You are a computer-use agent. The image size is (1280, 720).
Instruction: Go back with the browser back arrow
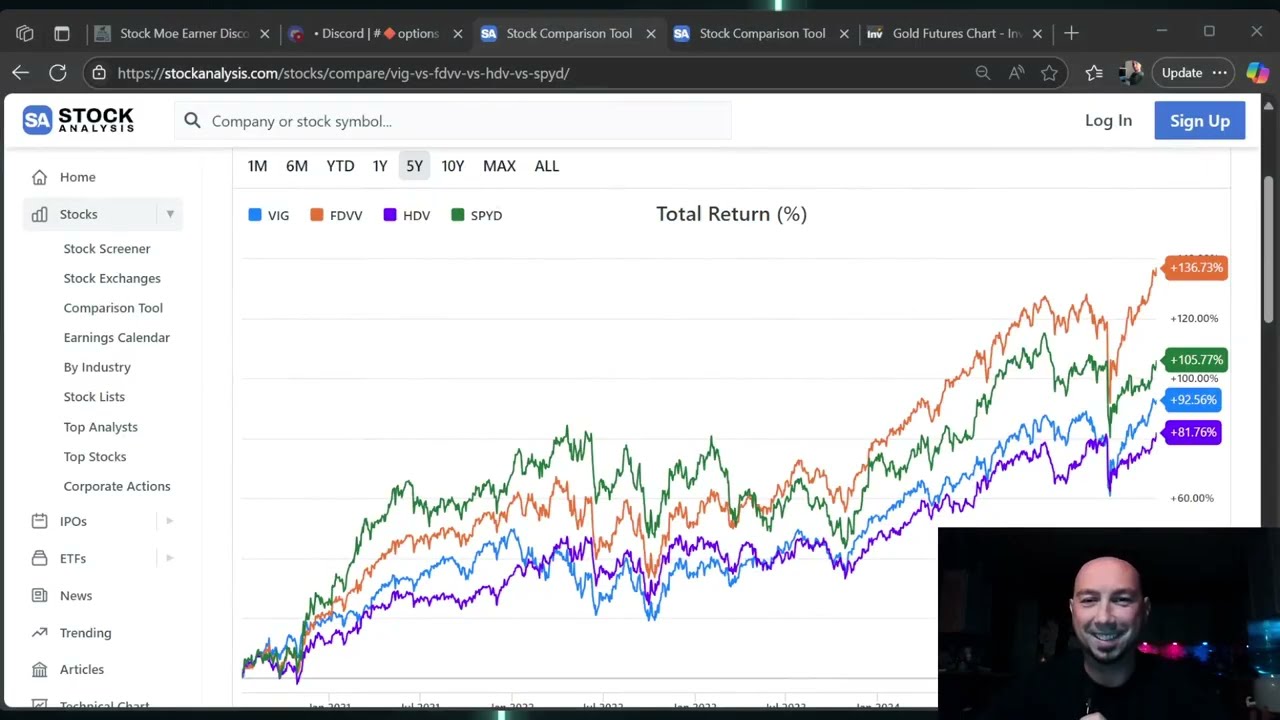[20, 72]
